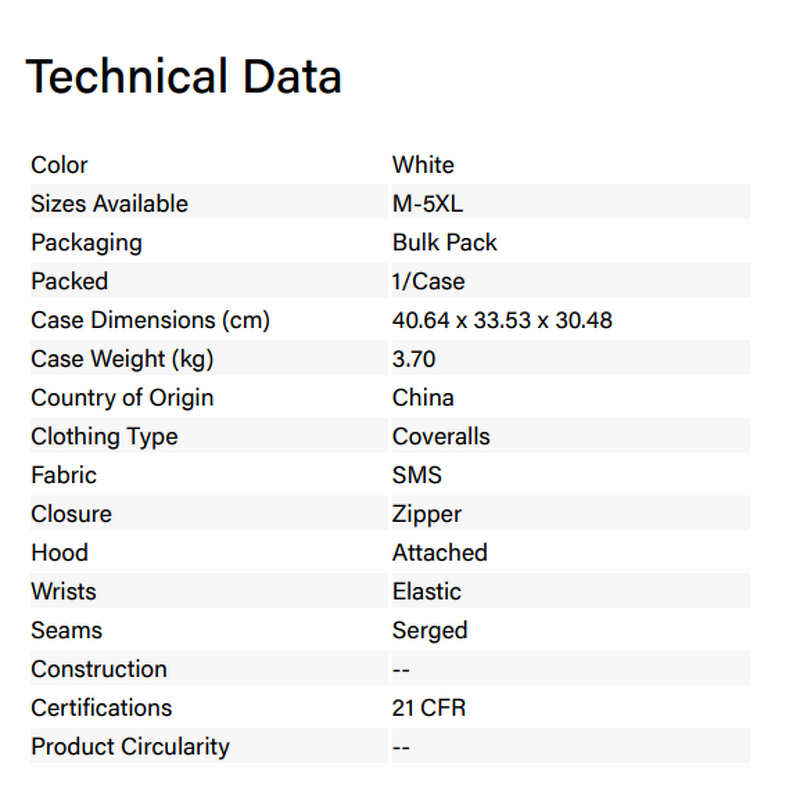Click the Elastic wrists value
Image resolution: width=800 pixels, height=800 pixels.
[x=427, y=592]
